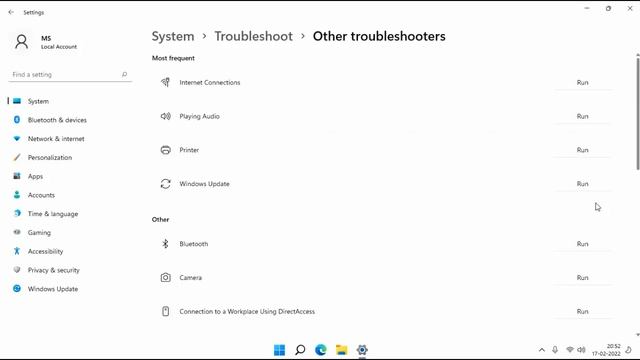Screen dimensions: 640x360
Task: Show hidden system tray icons
Action: [x=542, y=350]
